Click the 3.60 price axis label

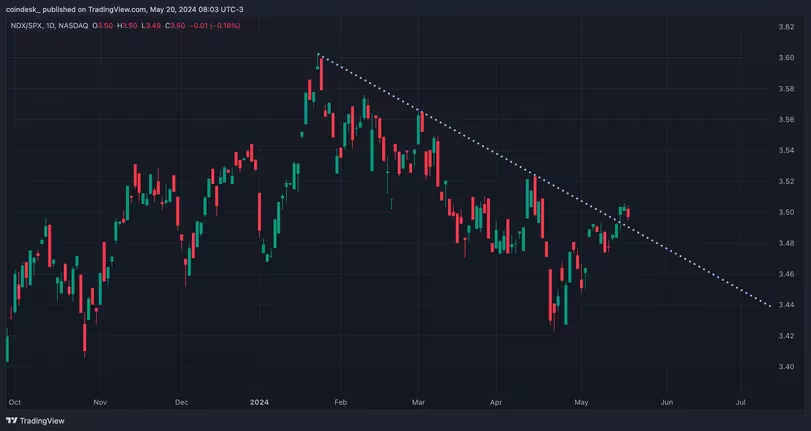click(786, 58)
